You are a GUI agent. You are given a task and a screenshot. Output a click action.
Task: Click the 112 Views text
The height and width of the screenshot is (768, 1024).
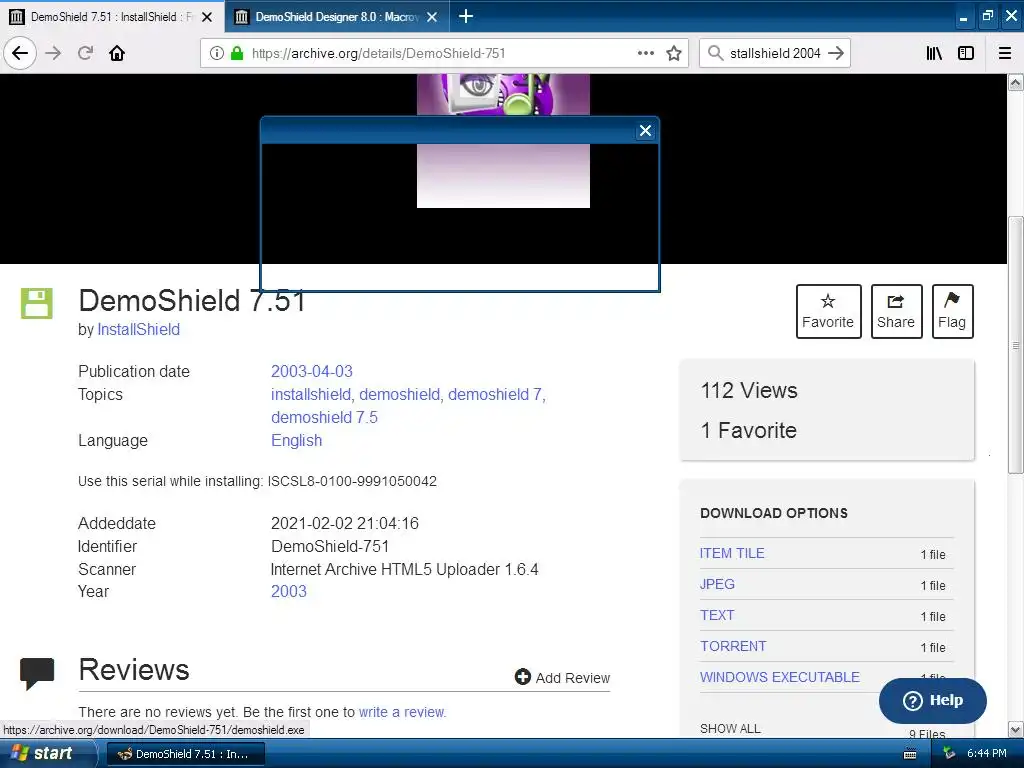(x=749, y=391)
